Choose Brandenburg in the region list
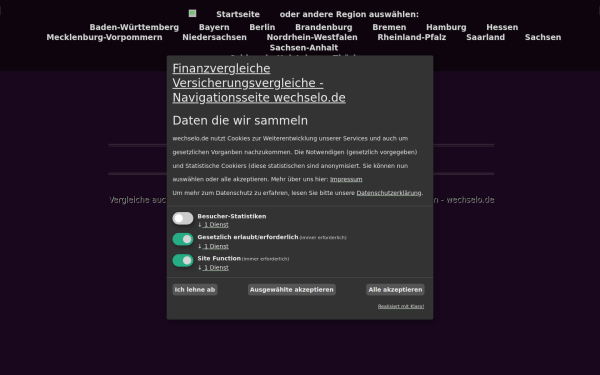The image size is (600, 375). 324,27
